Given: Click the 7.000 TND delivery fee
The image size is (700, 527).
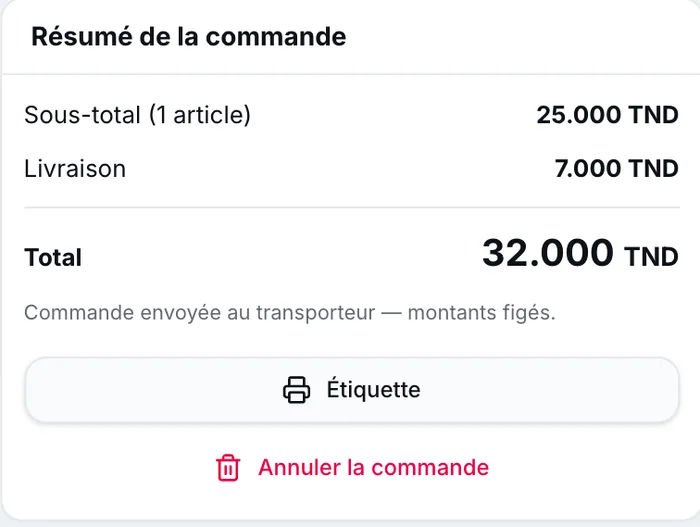Looking at the screenshot, I should (x=617, y=169).
